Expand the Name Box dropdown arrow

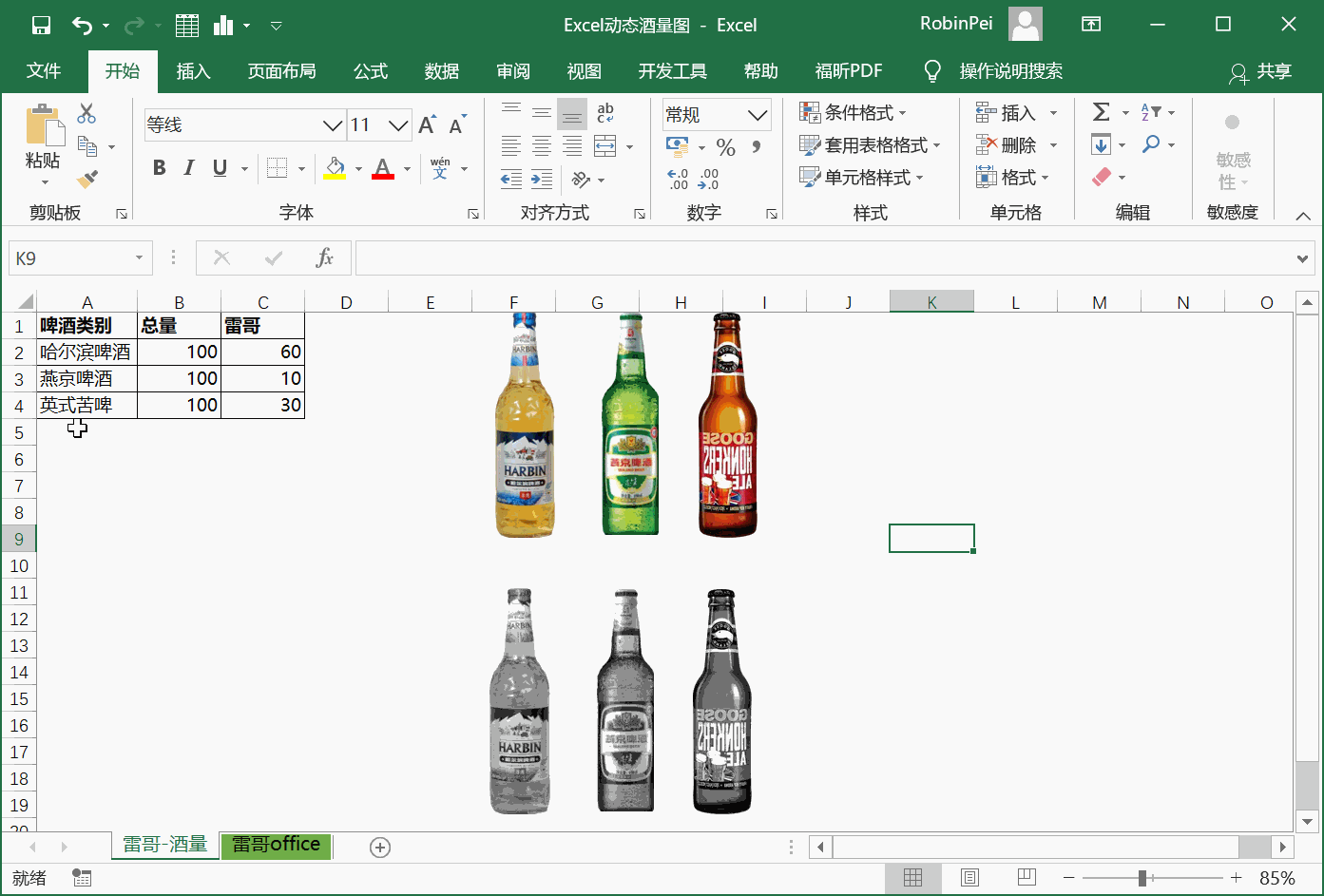[x=139, y=257]
